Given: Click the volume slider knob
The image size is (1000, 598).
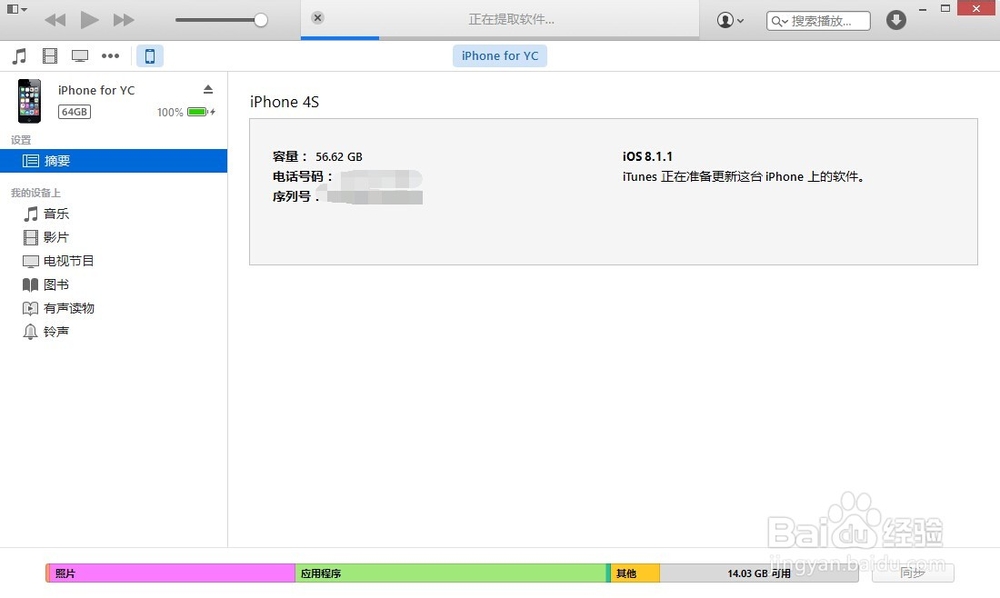Looking at the screenshot, I should pos(260,20).
